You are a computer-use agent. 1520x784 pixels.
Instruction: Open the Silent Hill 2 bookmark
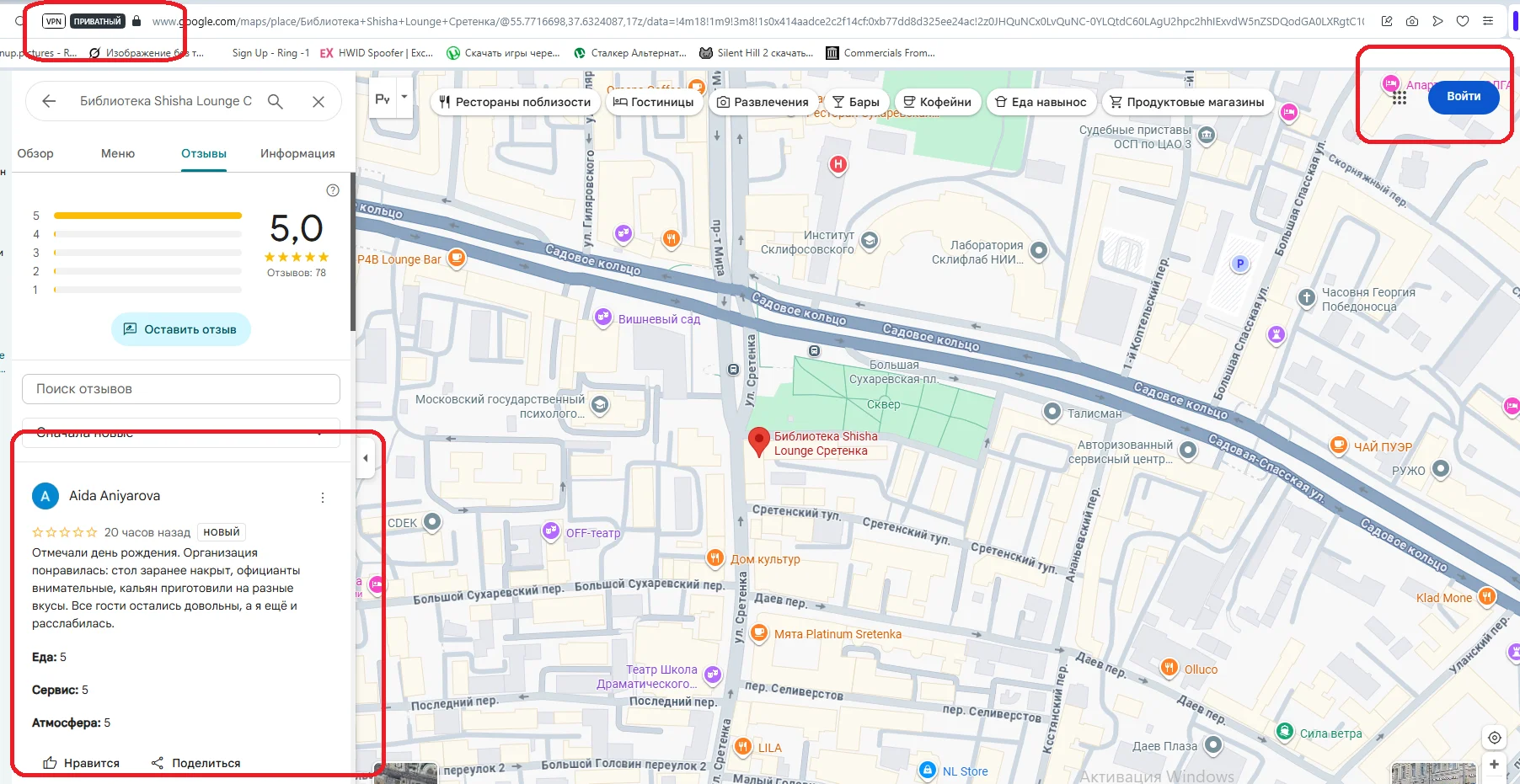pos(757,53)
